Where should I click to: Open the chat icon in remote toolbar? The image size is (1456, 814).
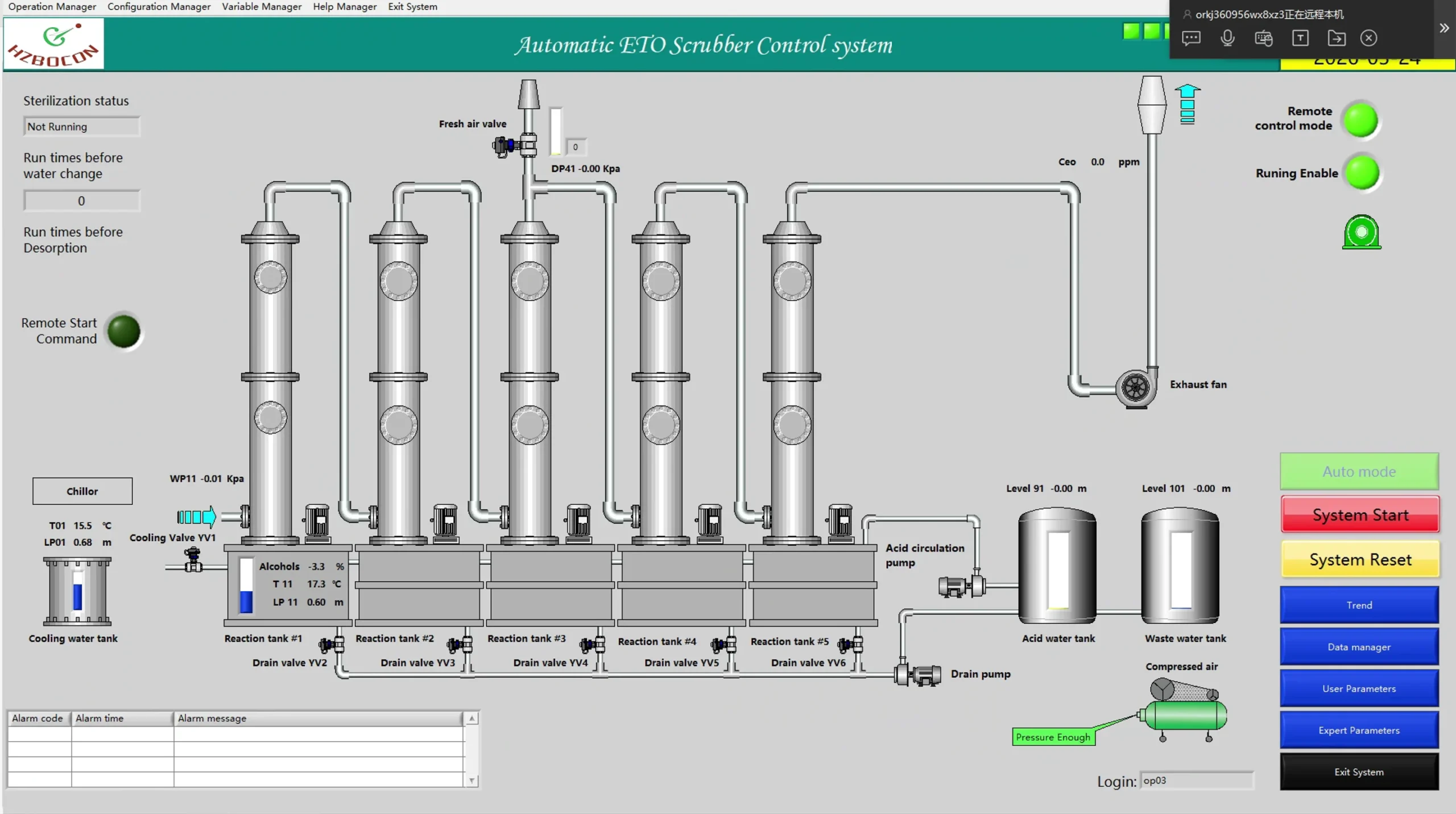tap(1190, 38)
